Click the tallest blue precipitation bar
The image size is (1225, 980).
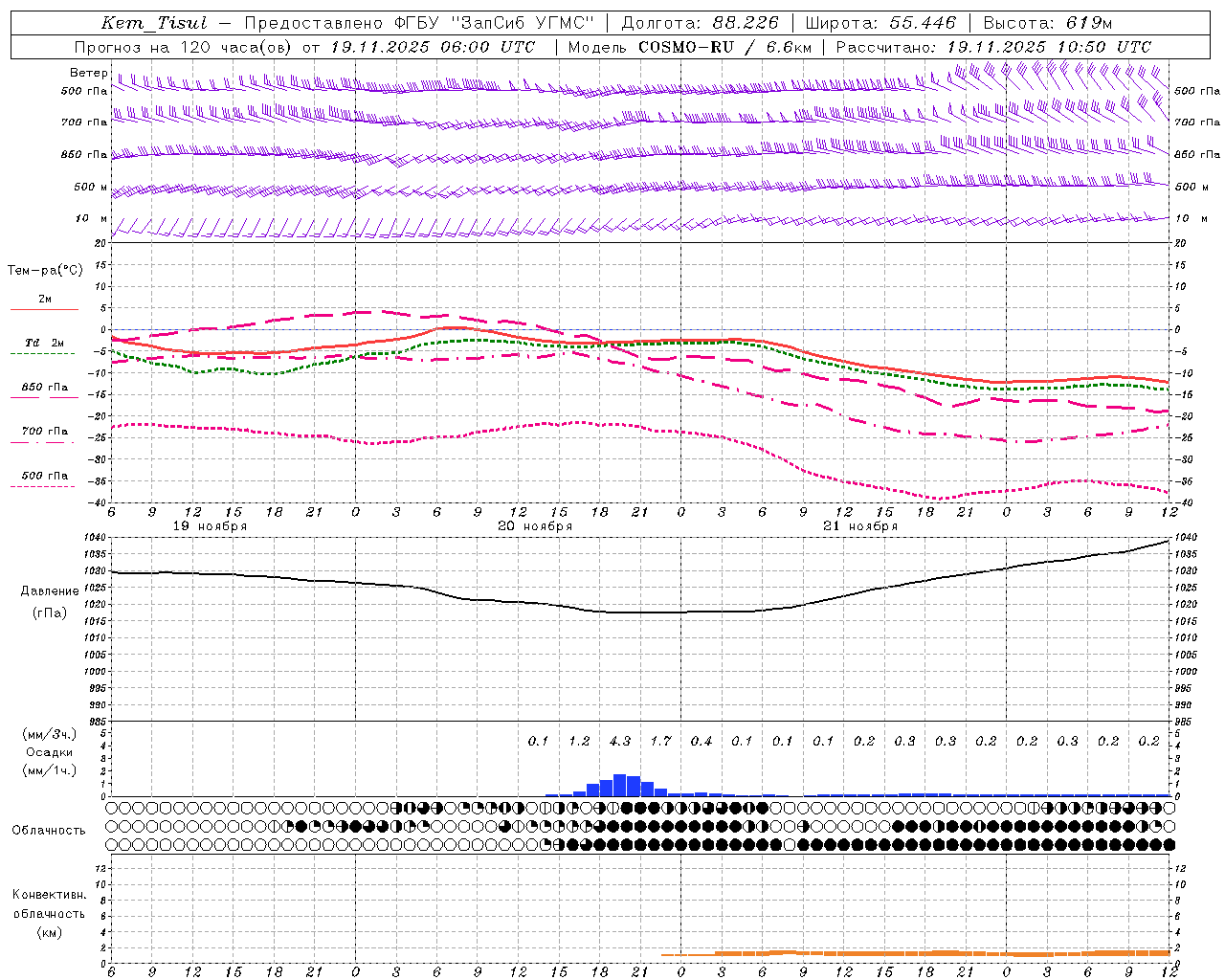pos(620,785)
